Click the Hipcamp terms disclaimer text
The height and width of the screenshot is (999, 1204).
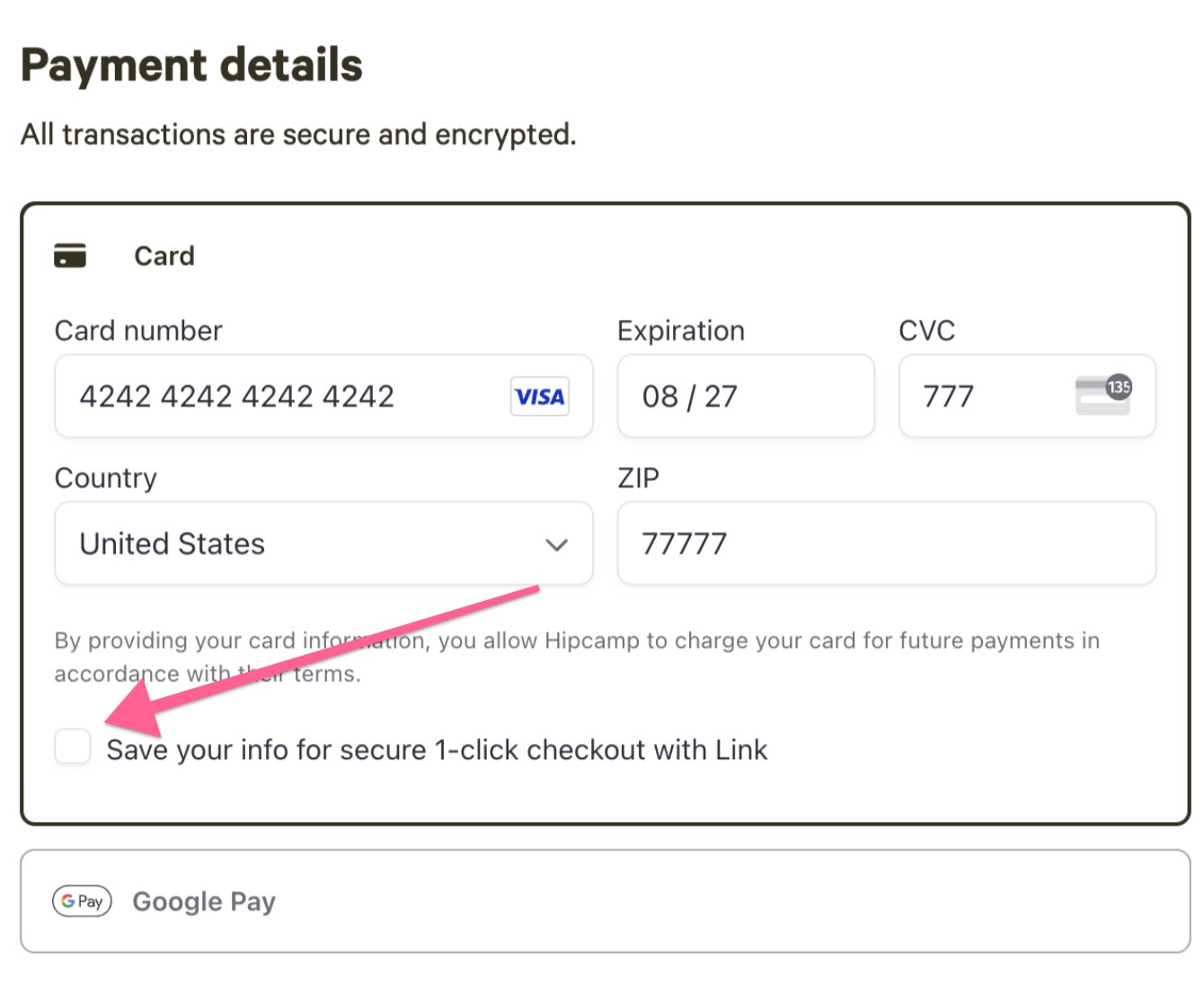click(577, 657)
